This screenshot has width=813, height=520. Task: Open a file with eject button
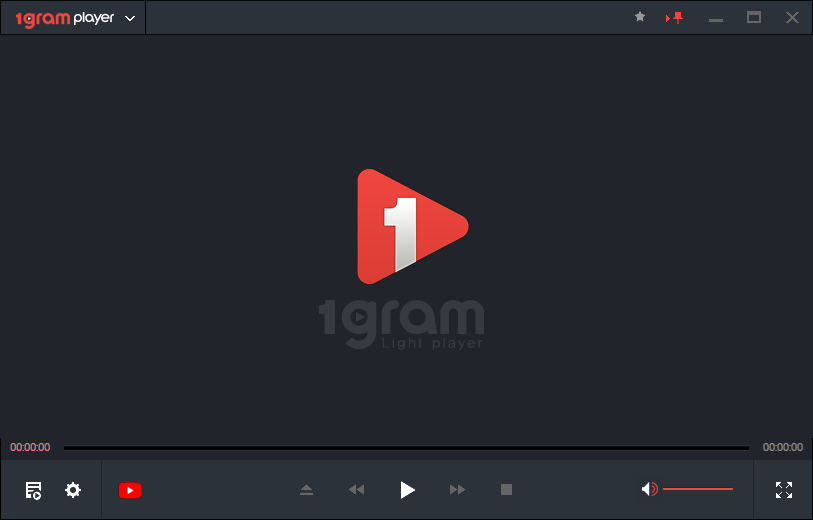306,489
